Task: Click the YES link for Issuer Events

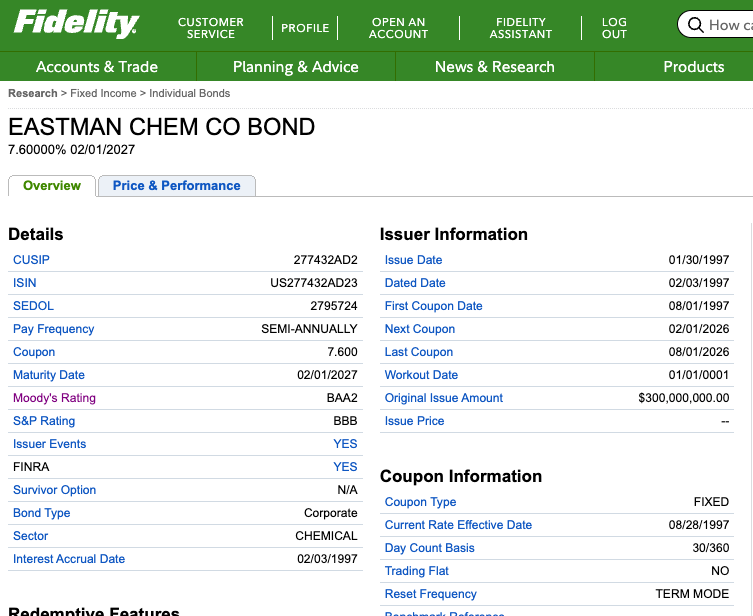Action: point(345,444)
